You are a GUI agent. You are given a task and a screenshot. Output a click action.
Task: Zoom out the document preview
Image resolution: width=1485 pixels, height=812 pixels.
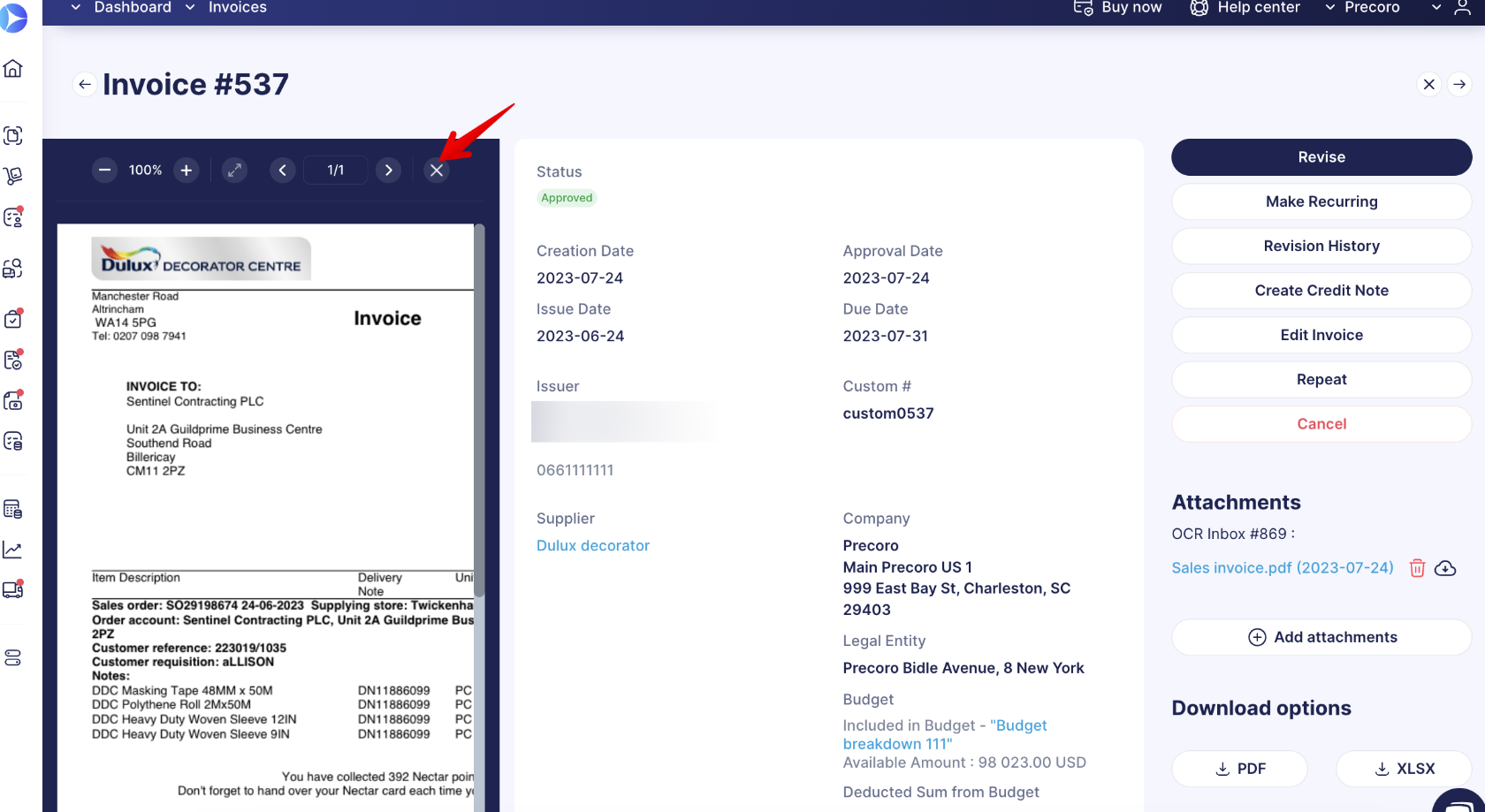pos(104,170)
